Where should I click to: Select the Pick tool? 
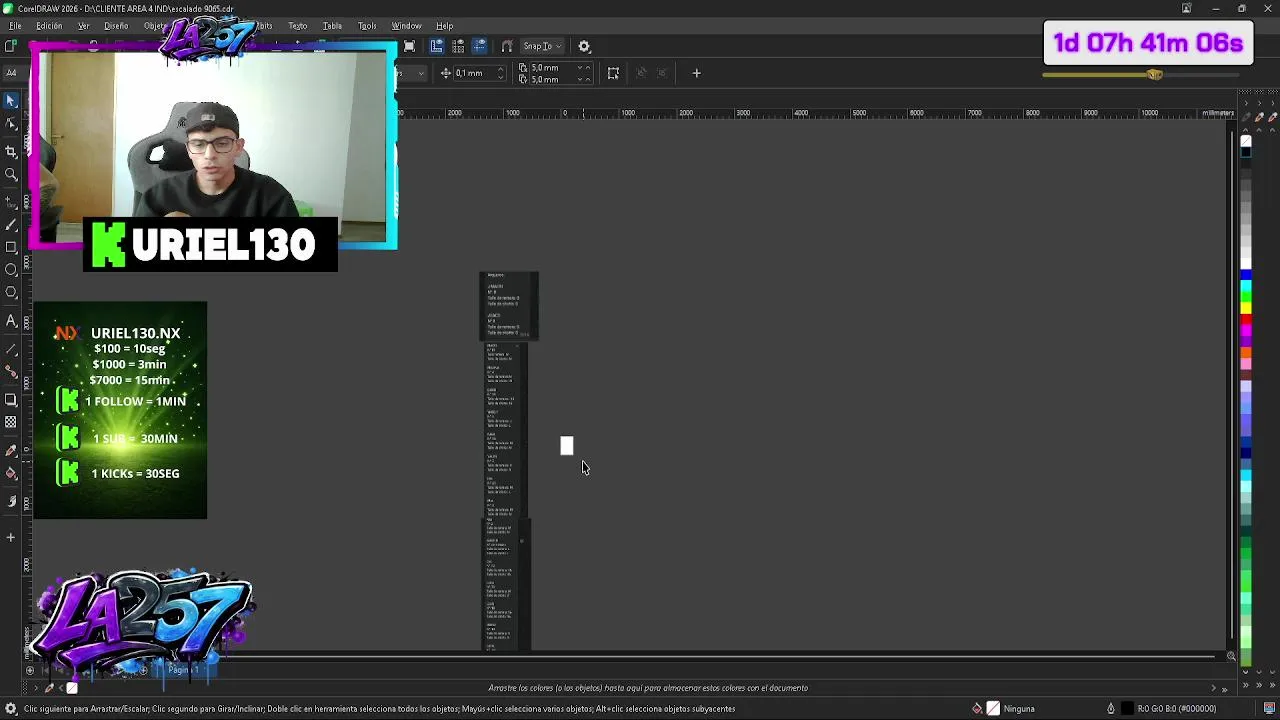pos(11,100)
